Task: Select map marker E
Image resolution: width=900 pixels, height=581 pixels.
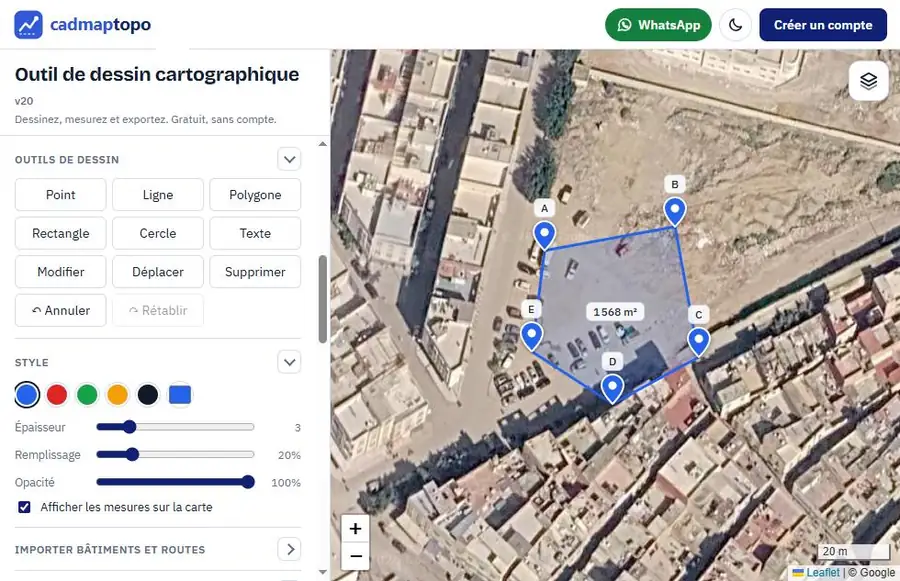Action: point(532,336)
